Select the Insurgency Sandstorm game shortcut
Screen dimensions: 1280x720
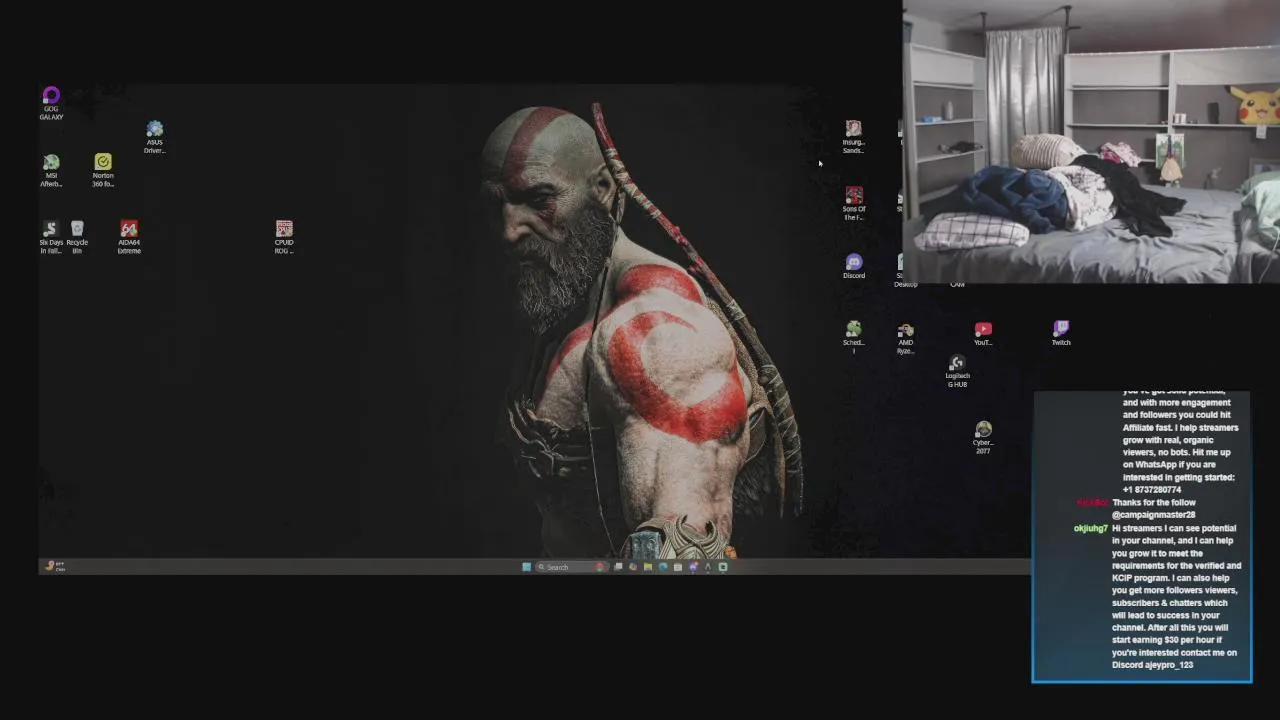pyautogui.click(x=853, y=138)
